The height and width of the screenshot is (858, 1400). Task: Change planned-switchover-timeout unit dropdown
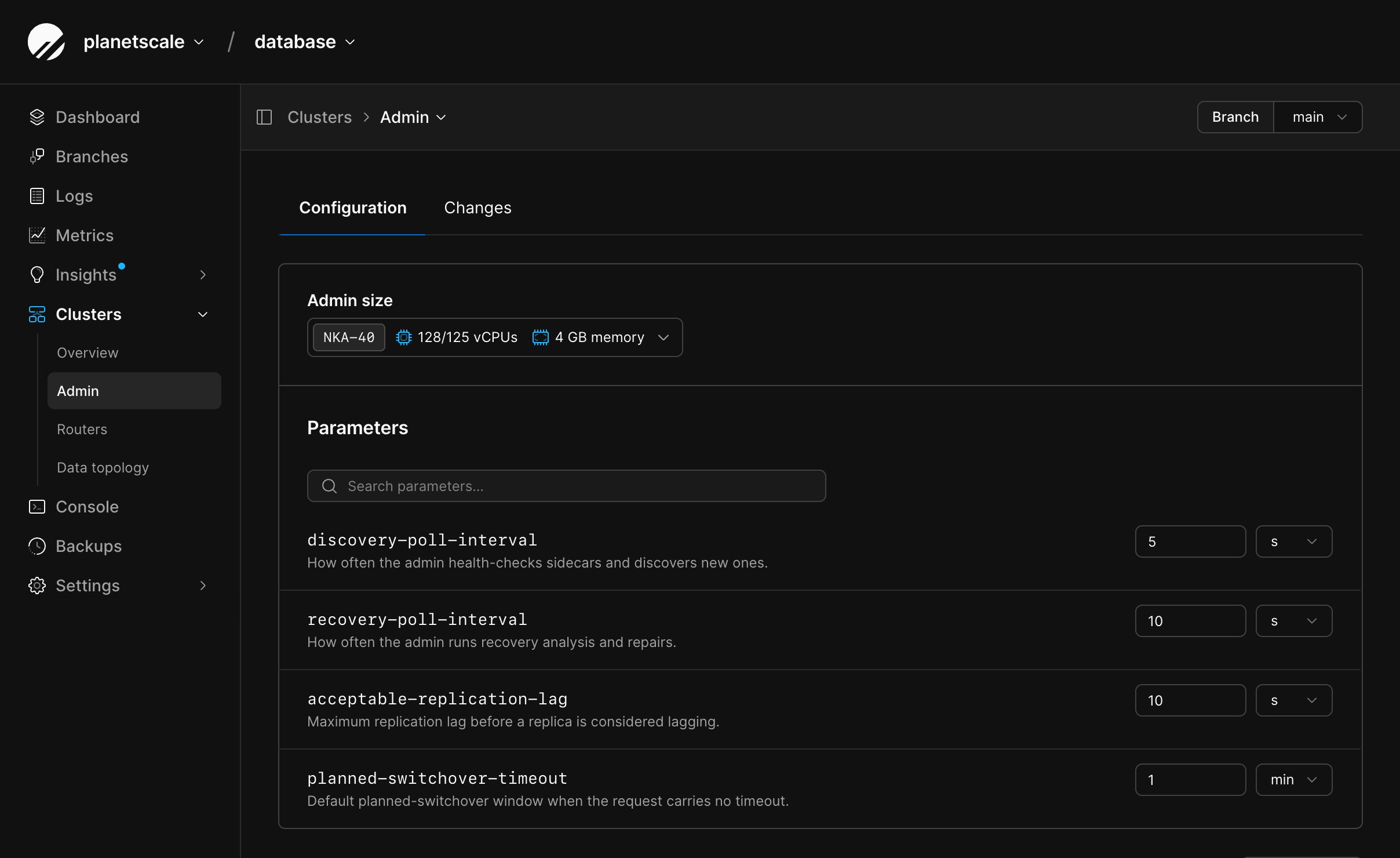[x=1294, y=780]
